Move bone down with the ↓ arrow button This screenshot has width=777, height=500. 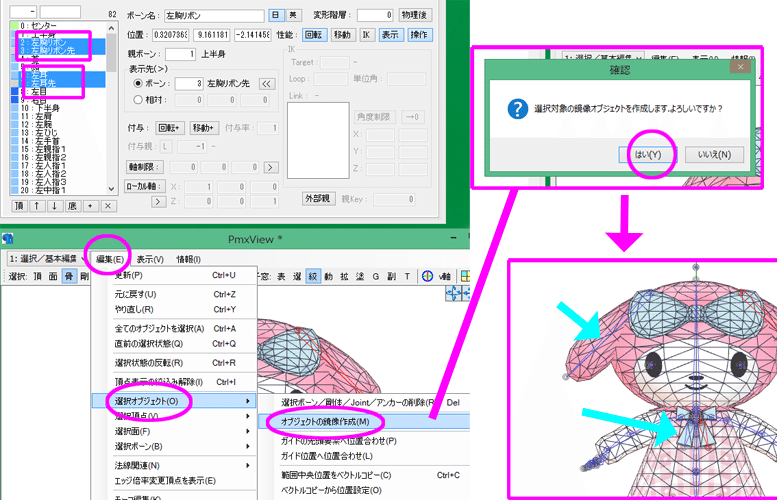(55, 206)
